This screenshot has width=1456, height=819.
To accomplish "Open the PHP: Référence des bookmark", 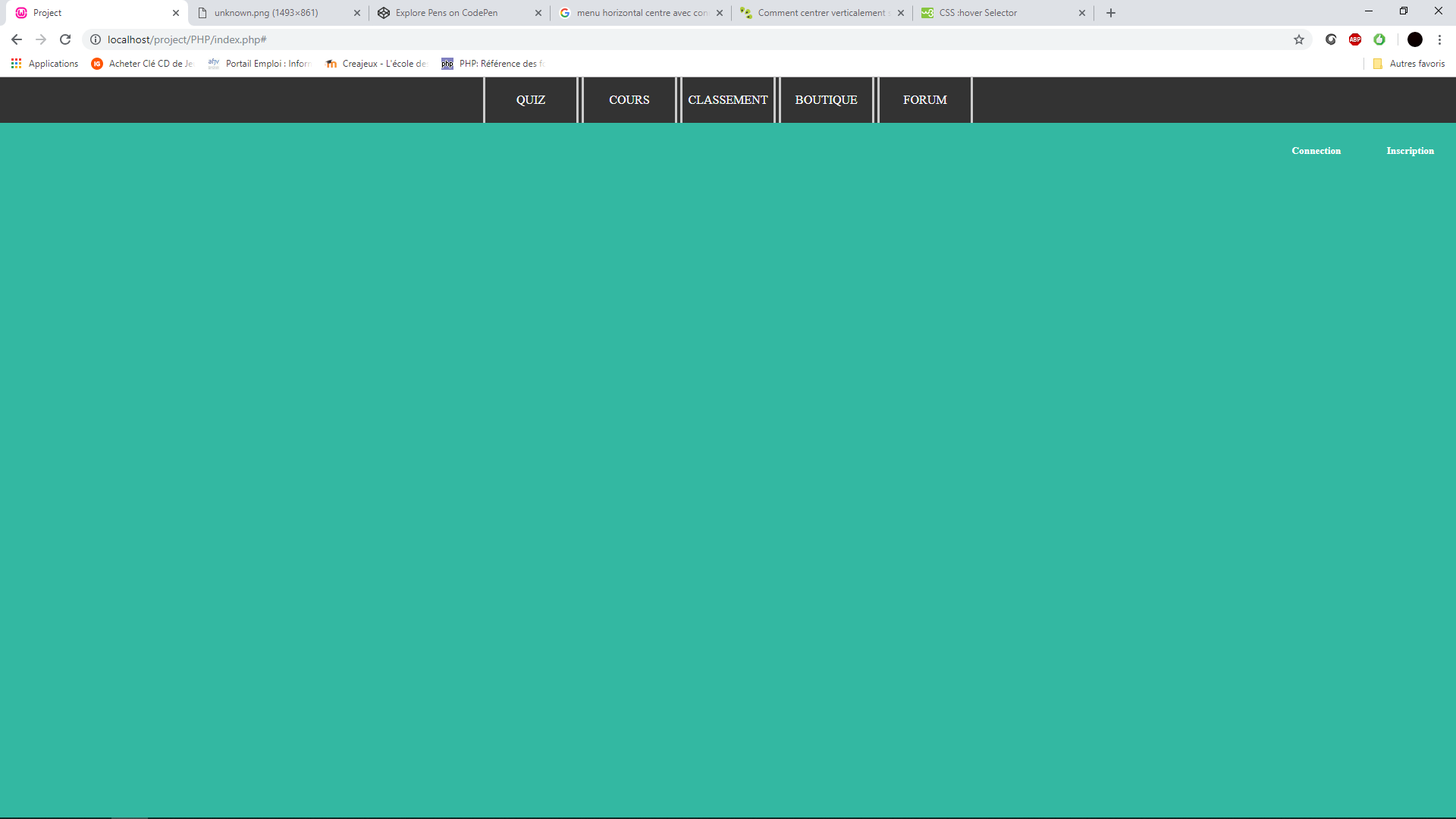I will pos(493,64).
